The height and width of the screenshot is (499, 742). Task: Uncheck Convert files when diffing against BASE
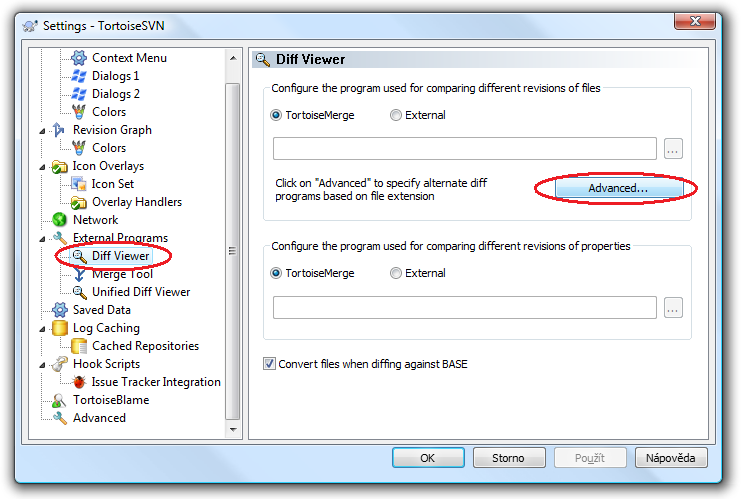tap(269, 364)
